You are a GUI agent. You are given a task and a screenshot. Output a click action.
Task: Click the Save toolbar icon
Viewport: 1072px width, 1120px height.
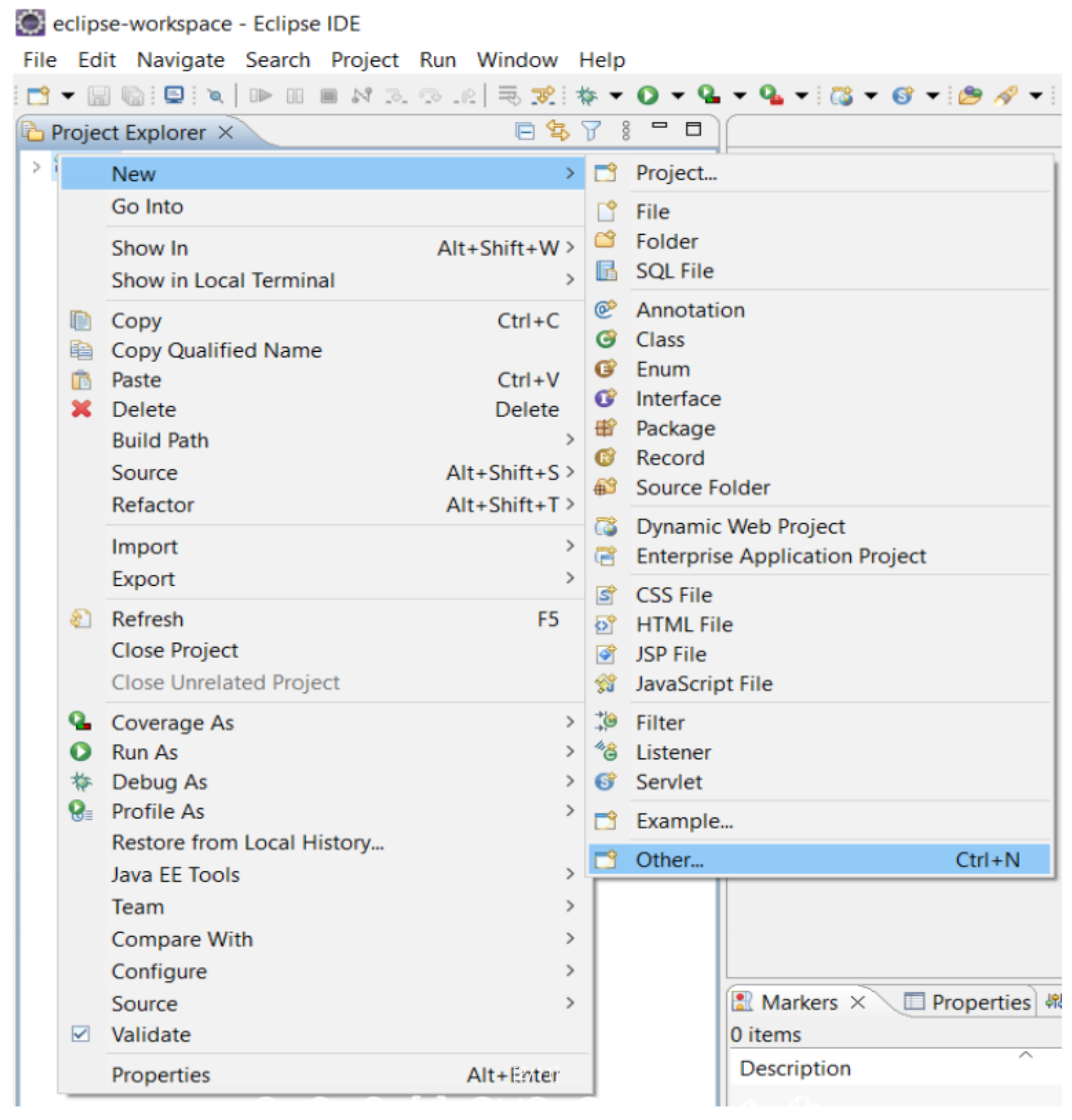click(x=99, y=96)
